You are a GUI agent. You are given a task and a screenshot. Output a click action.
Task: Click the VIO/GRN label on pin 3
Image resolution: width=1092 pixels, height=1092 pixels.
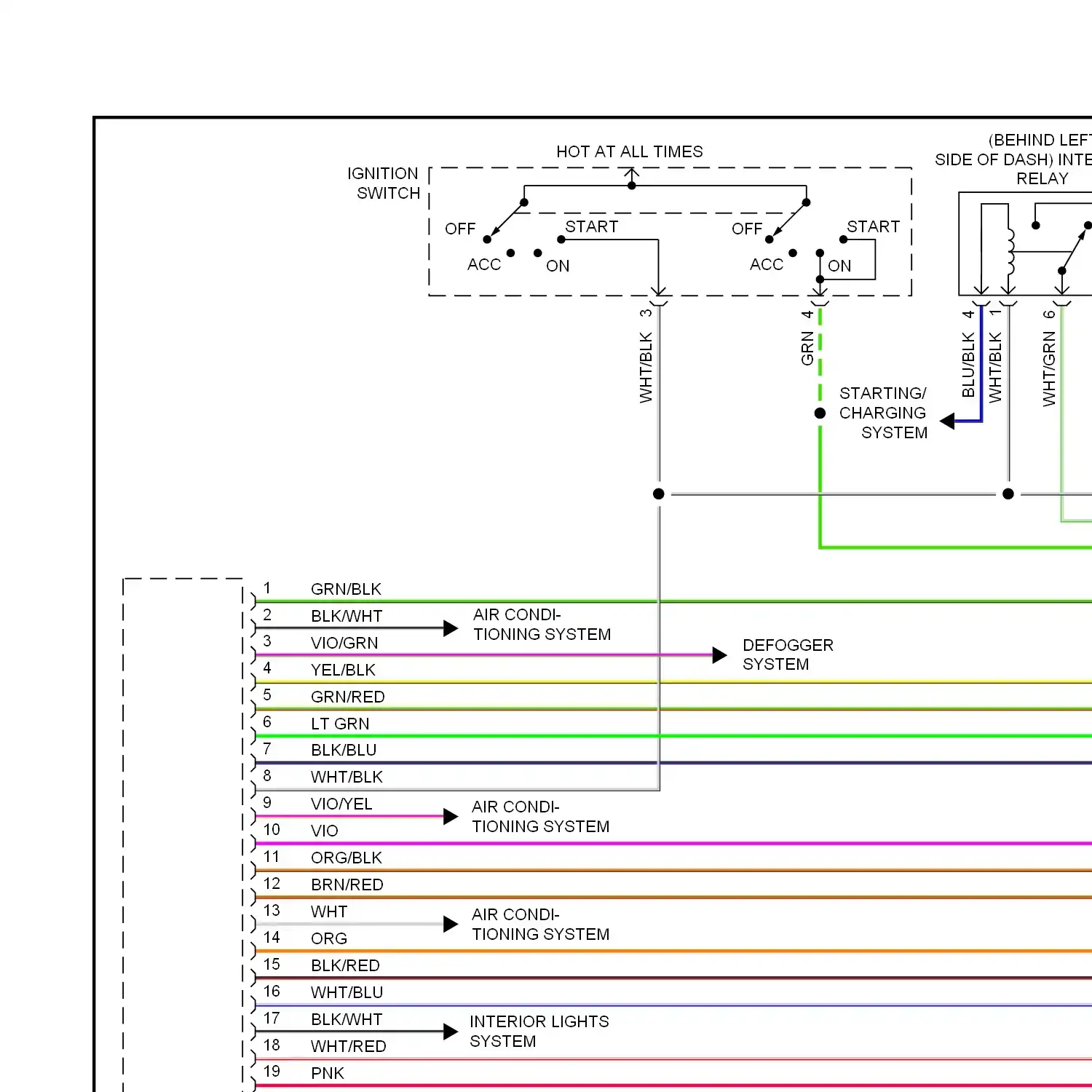click(x=344, y=643)
